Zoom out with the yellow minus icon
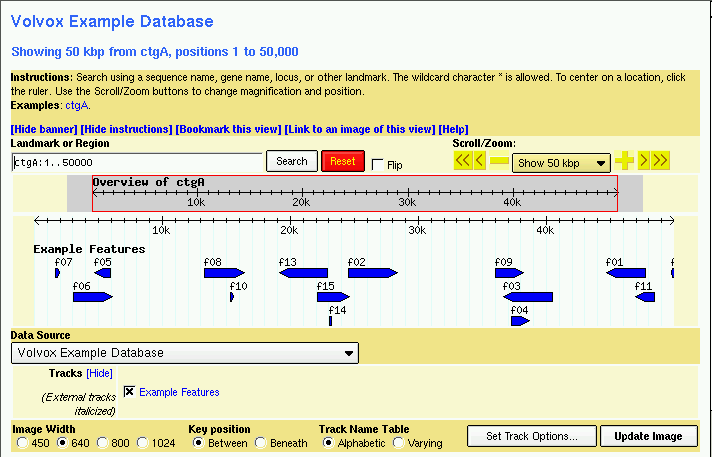The width and height of the screenshot is (712, 457). click(x=499, y=162)
